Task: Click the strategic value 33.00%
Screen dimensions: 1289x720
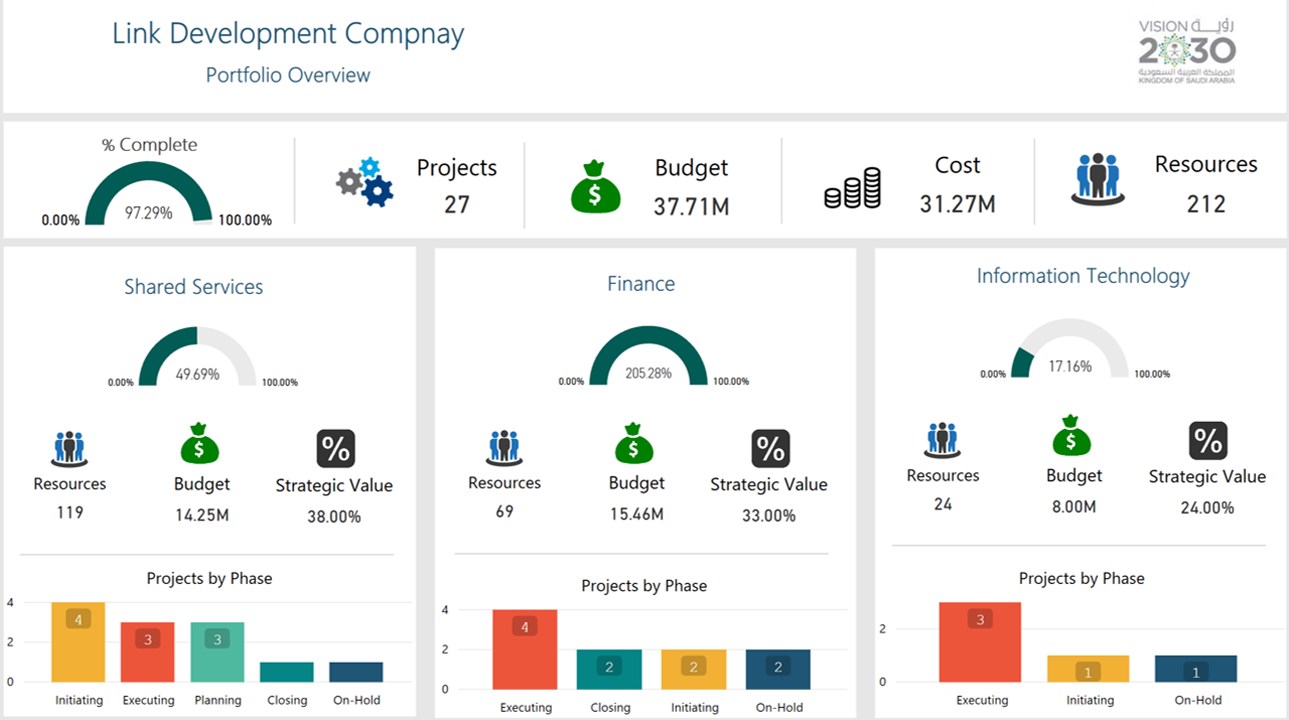Action: pyautogui.click(x=769, y=516)
